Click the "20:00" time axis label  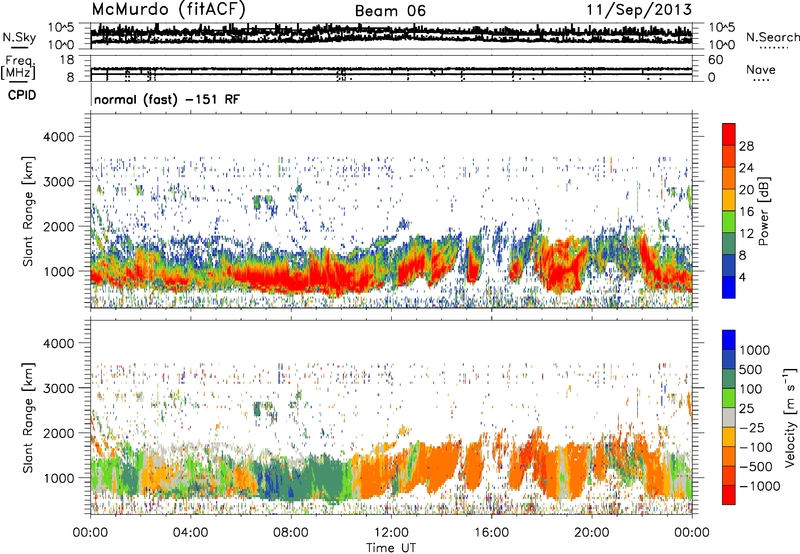[591, 533]
